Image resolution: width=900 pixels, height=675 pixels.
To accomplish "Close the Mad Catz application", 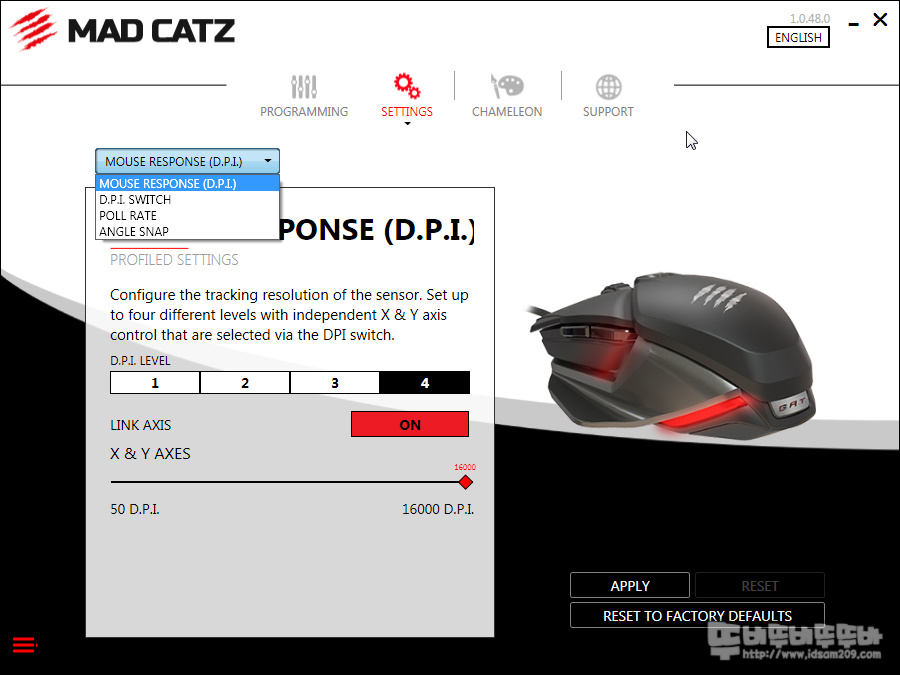I will click(880, 20).
